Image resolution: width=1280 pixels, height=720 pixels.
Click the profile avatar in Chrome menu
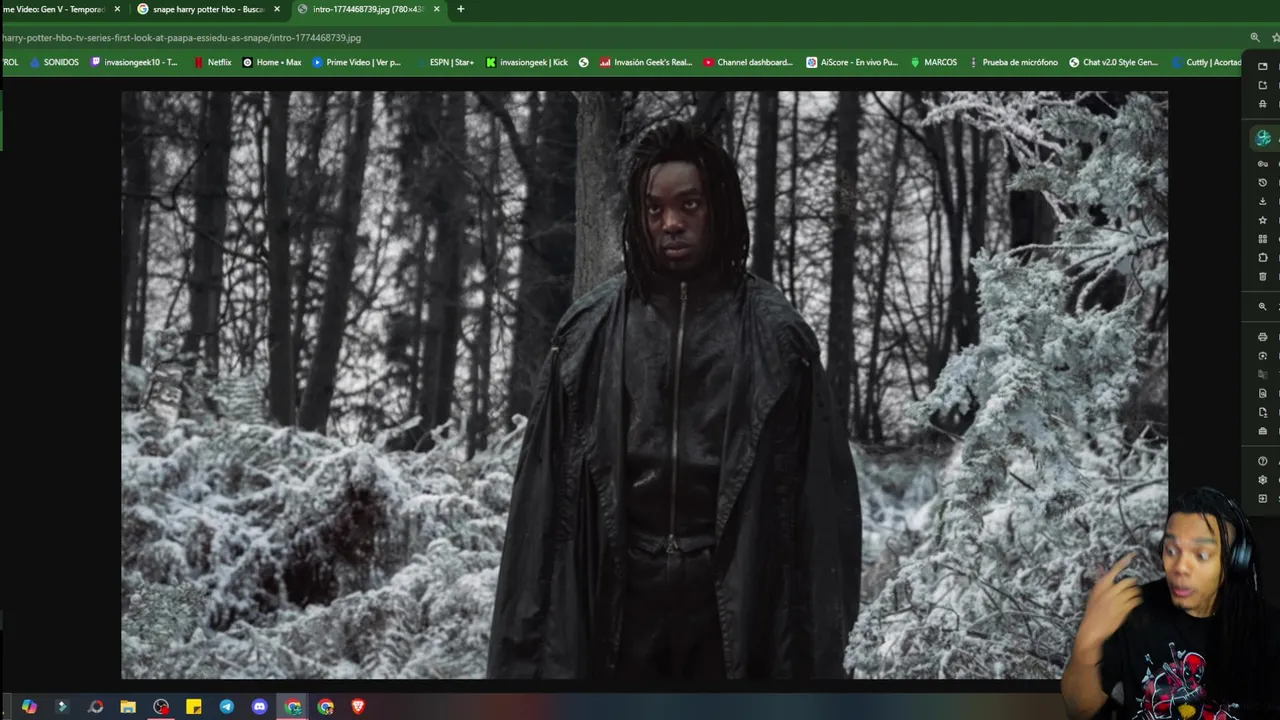(1264, 138)
